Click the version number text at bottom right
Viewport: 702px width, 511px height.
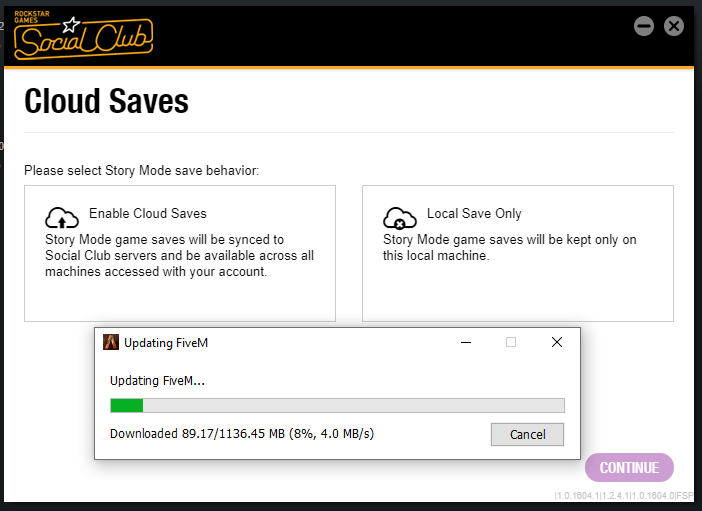(x=623, y=496)
